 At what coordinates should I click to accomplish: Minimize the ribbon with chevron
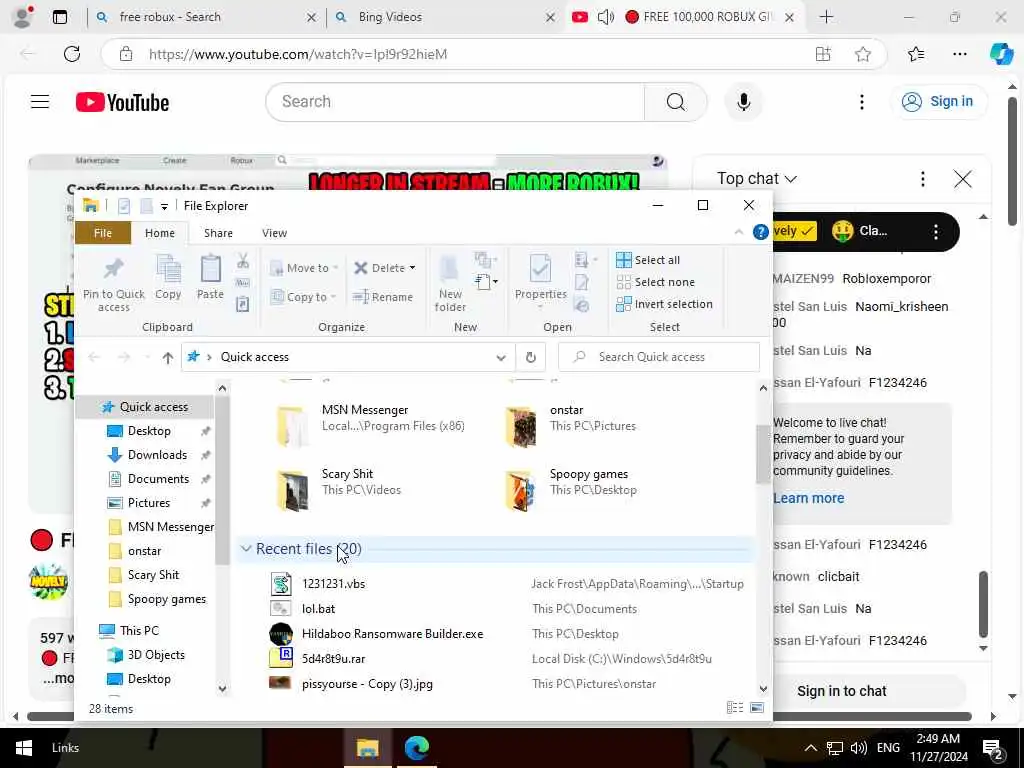click(739, 232)
